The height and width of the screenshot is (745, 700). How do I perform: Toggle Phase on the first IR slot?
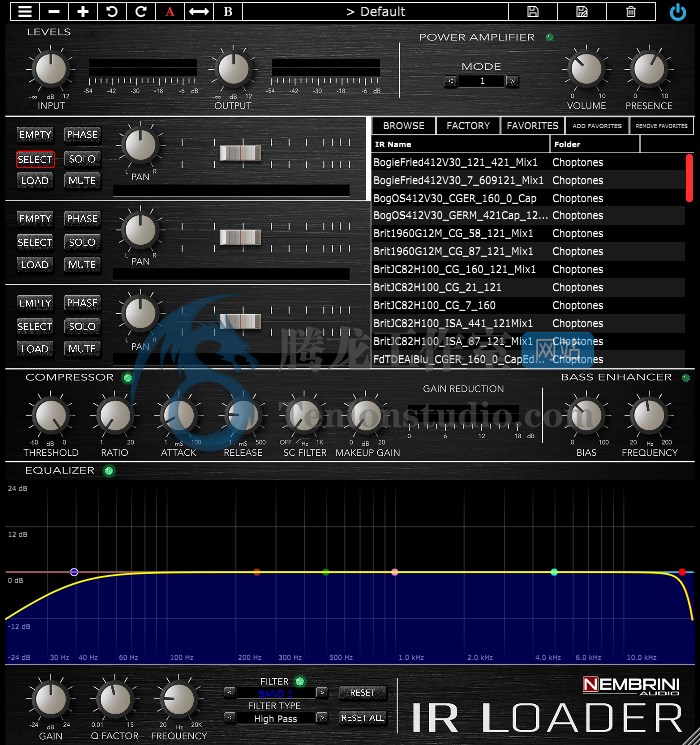pos(82,135)
